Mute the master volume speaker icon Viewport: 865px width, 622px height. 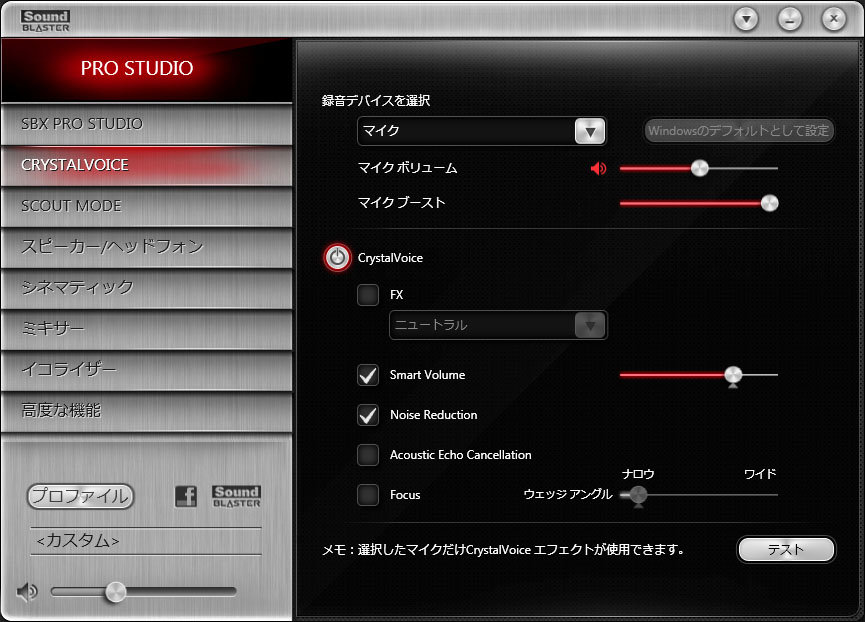27,592
